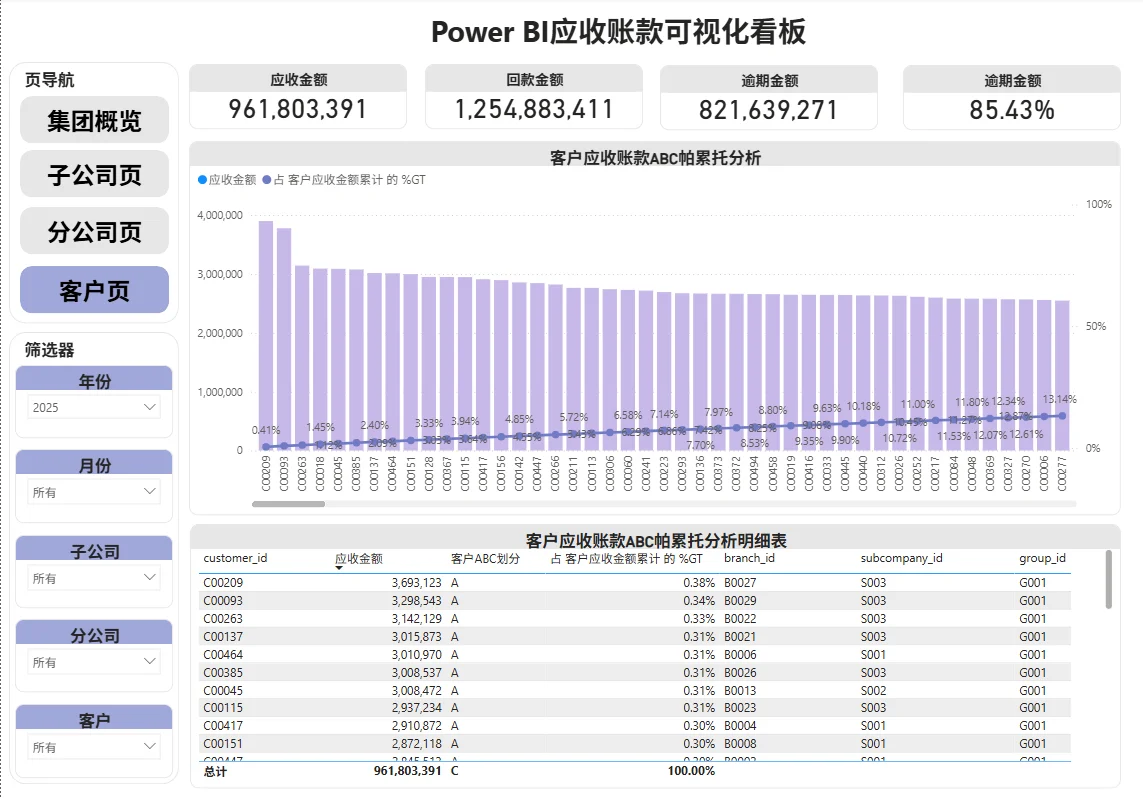Click the group_id column header

coord(1042,558)
